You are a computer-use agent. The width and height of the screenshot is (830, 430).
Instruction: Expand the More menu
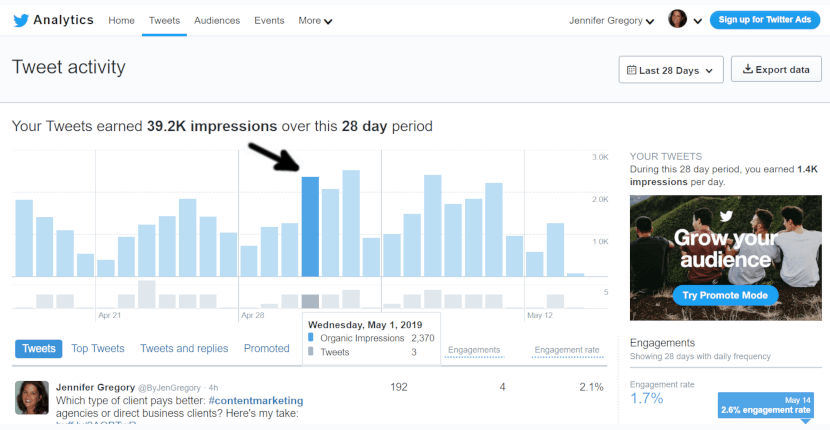[x=315, y=21]
